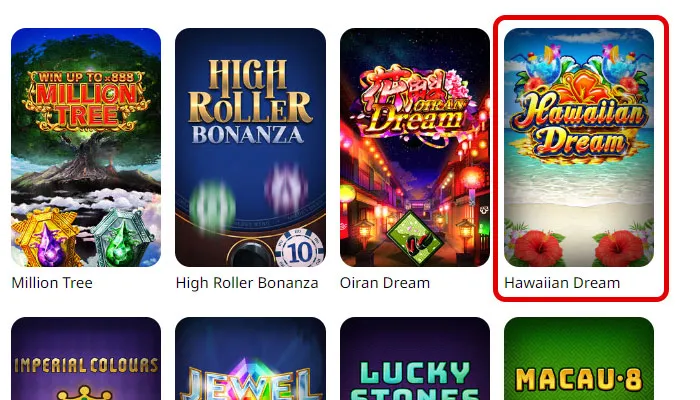700x400 pixels.
Task: Click the Million Tree title text
Action: 52,283
